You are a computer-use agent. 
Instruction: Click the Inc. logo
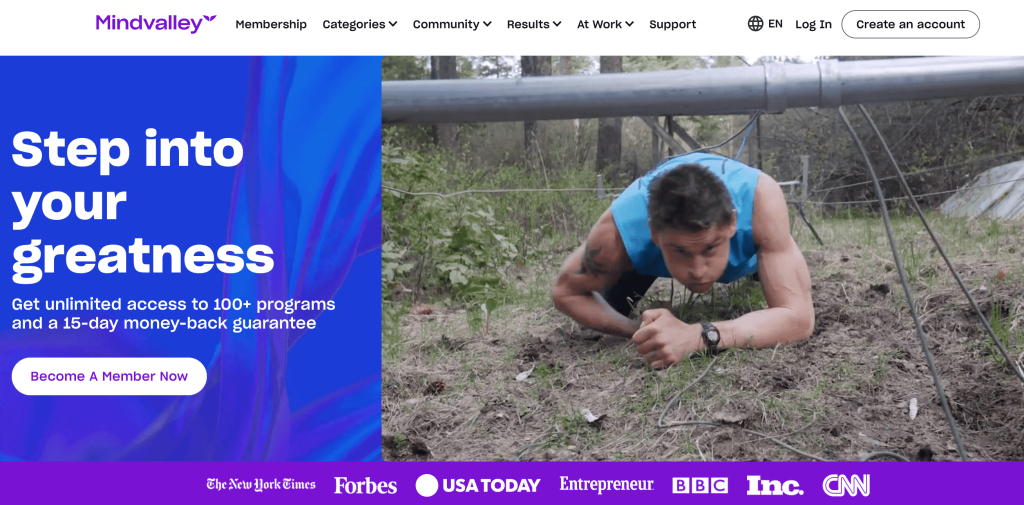tap(775, 485)
